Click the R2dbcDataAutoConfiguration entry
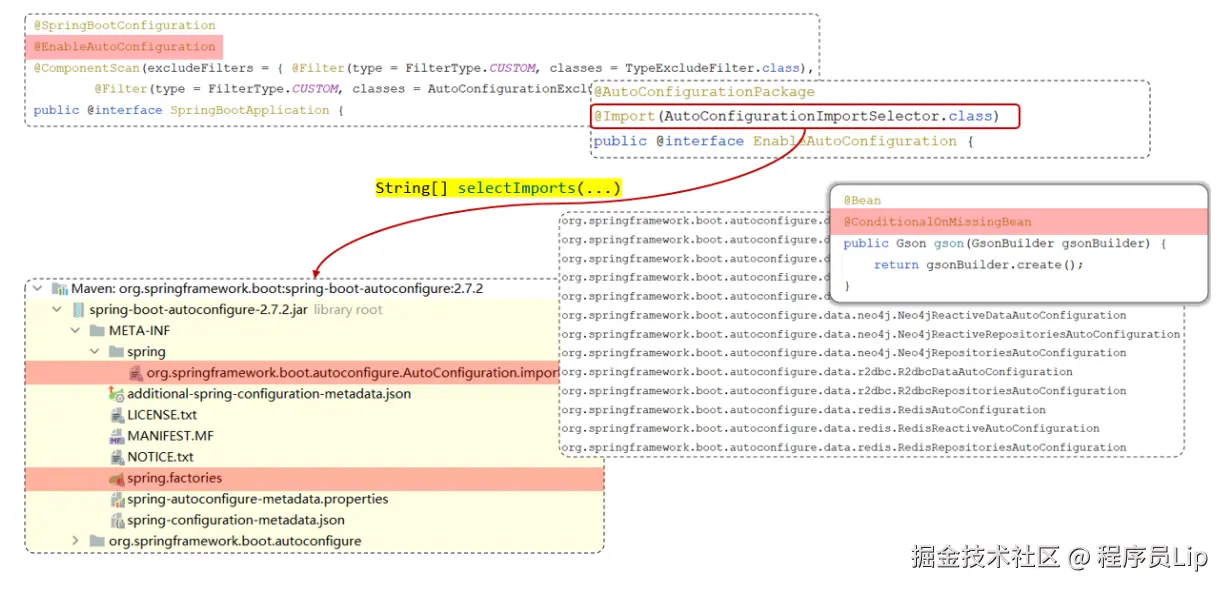Viewport: 1227px width, 590px height. pyautogui.click(x=816, y=372)
